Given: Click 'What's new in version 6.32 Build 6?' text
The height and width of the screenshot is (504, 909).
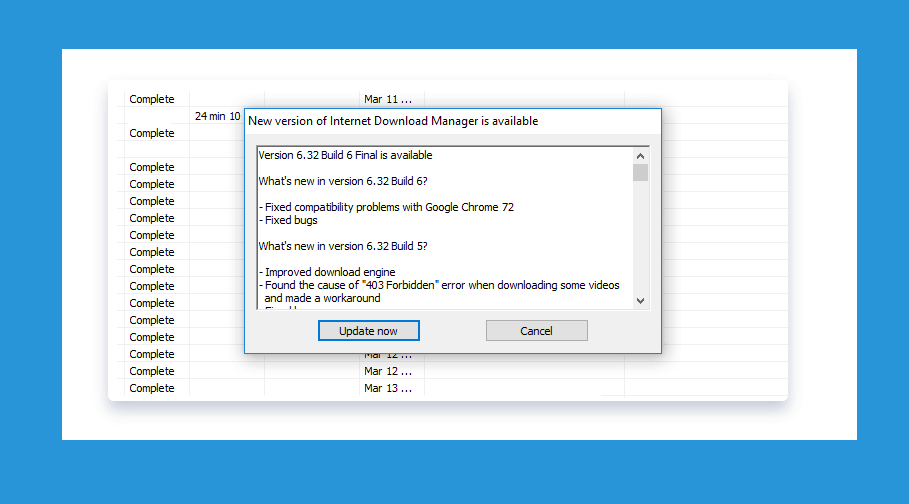Looking at the screenshot, I should (x=343, y=181).
